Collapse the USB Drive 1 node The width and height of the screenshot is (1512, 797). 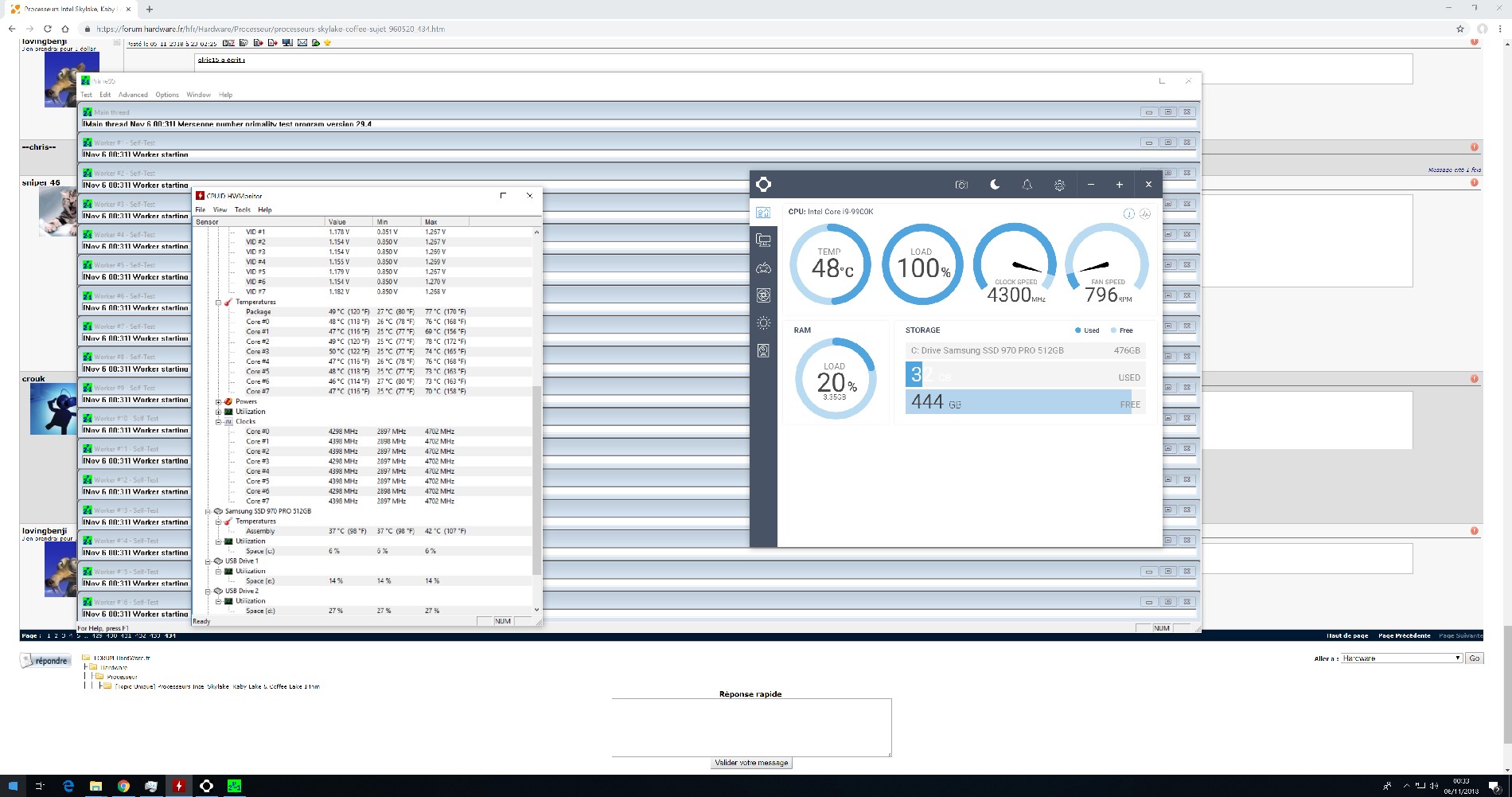tap(208, 561)
